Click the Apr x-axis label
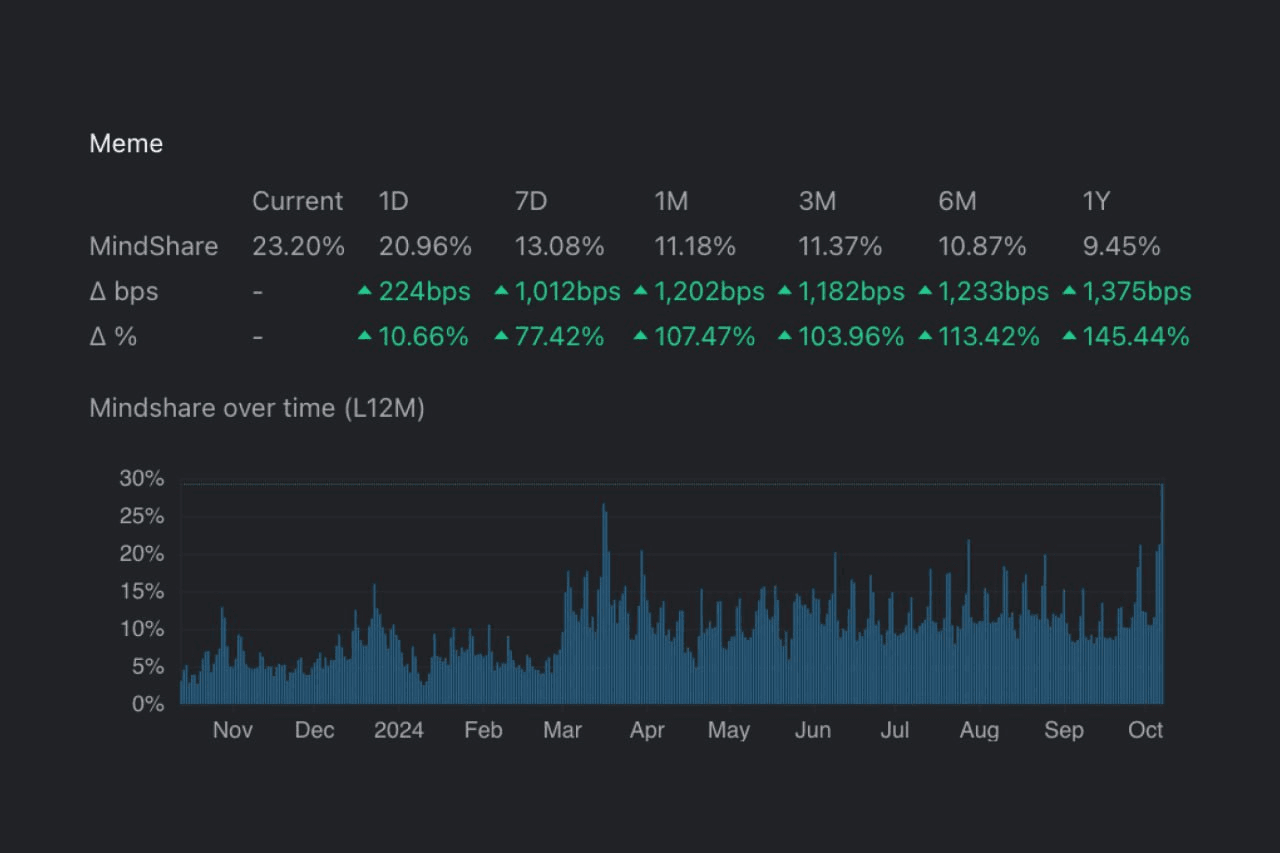 647,730
